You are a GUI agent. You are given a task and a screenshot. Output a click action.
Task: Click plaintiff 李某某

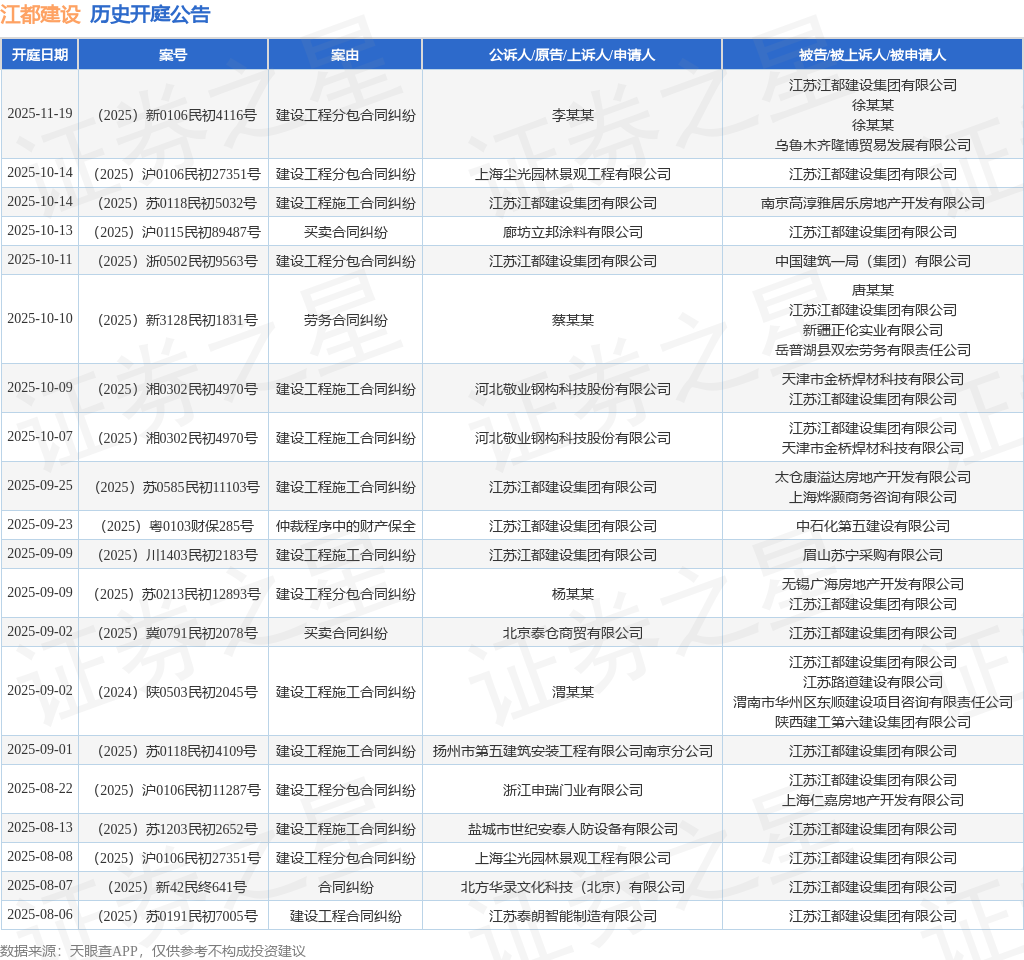click(573, 115)
